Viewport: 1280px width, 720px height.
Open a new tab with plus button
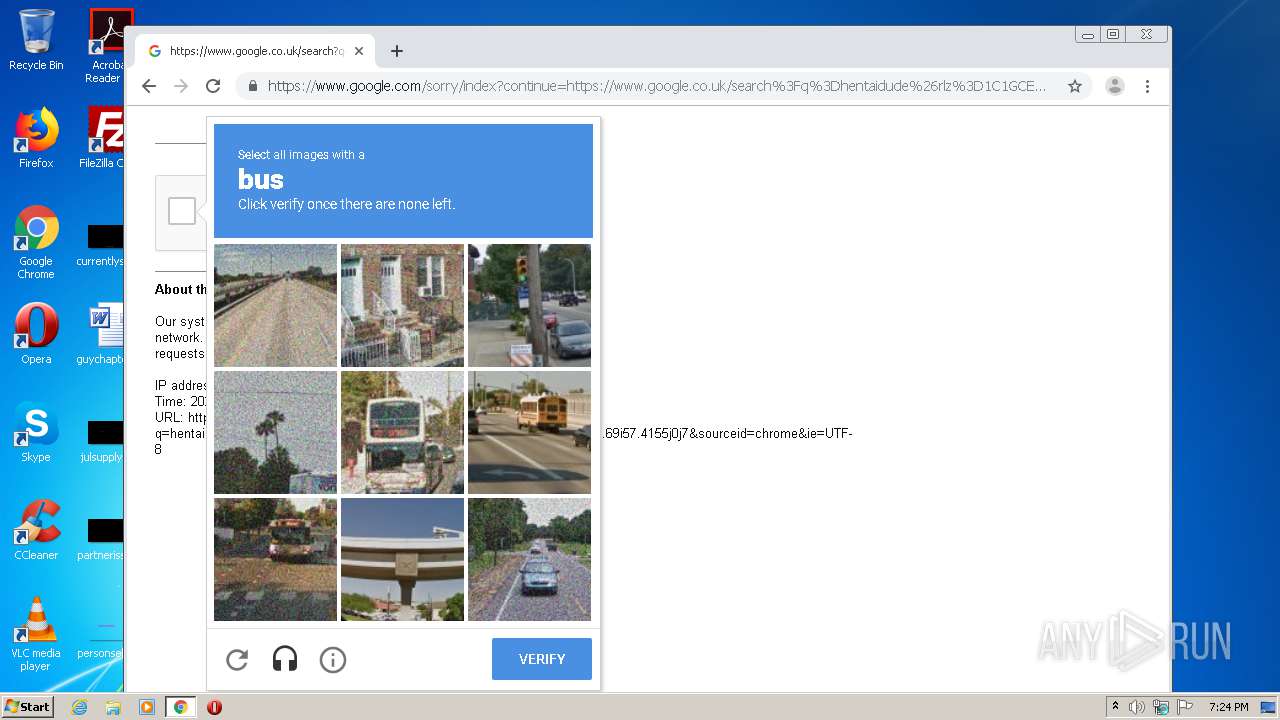397,51
